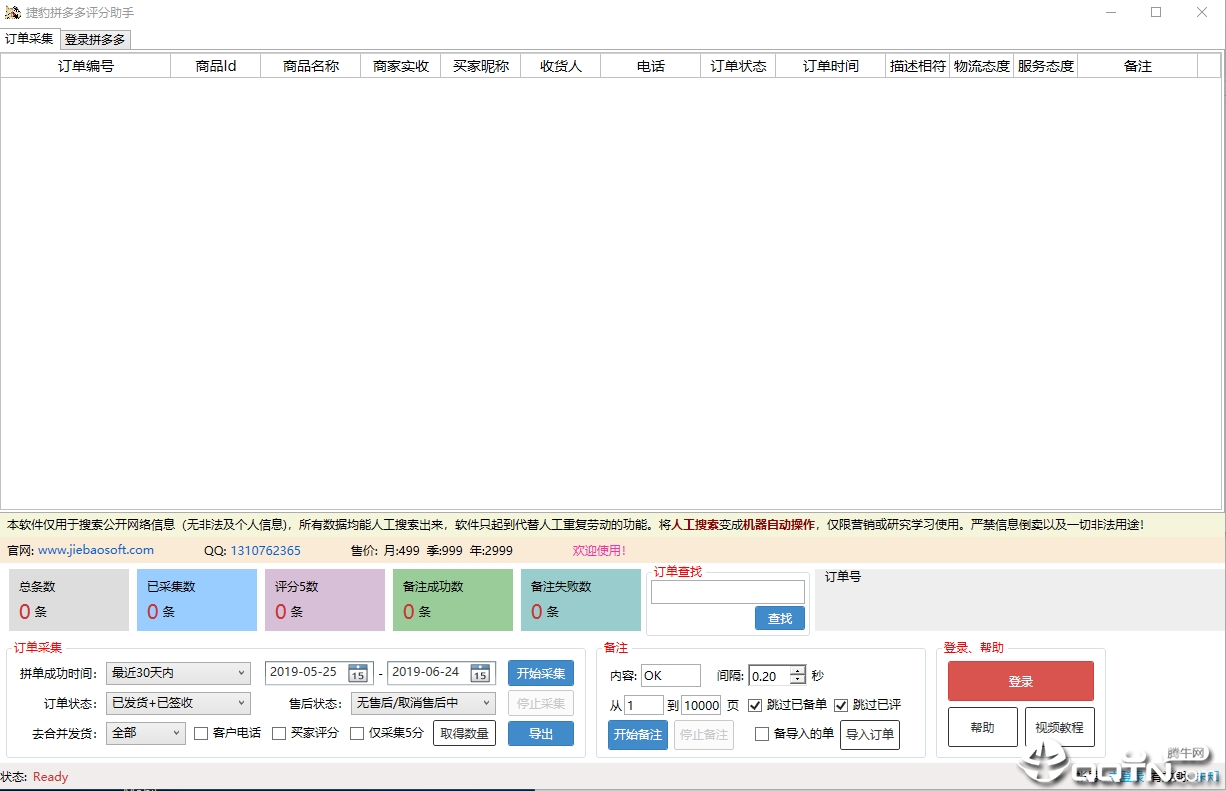Image resolution: width=1226 pixels, height=791 pixels.
Task: Switch to 登录拼多多 tab
Action: click(95, 40)
